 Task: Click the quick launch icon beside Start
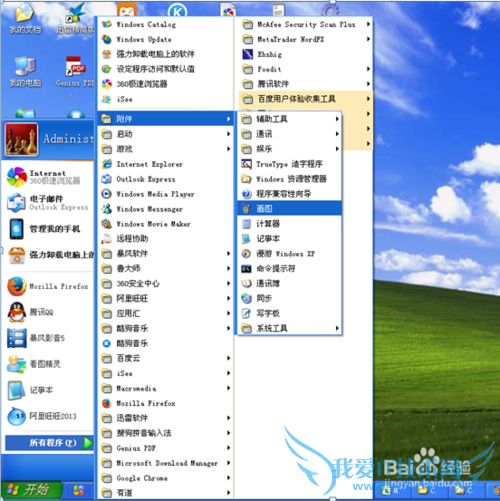78,490
